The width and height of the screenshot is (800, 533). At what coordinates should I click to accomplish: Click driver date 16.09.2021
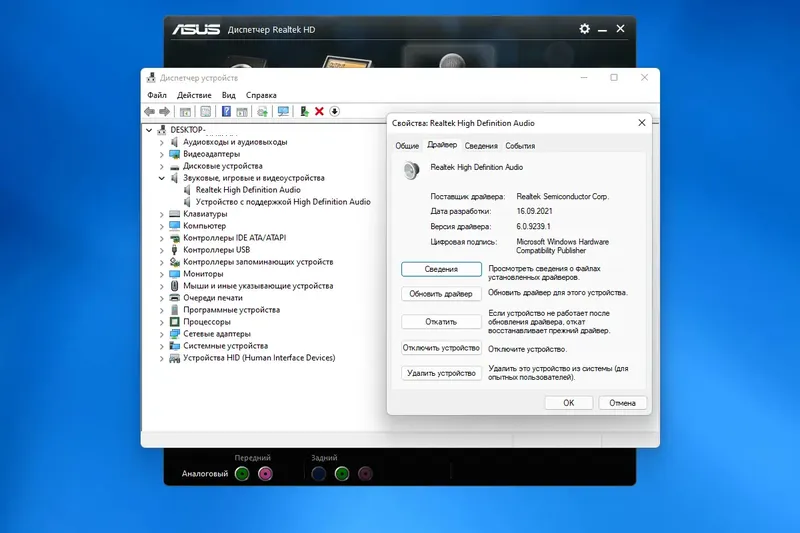coord(534,211)
